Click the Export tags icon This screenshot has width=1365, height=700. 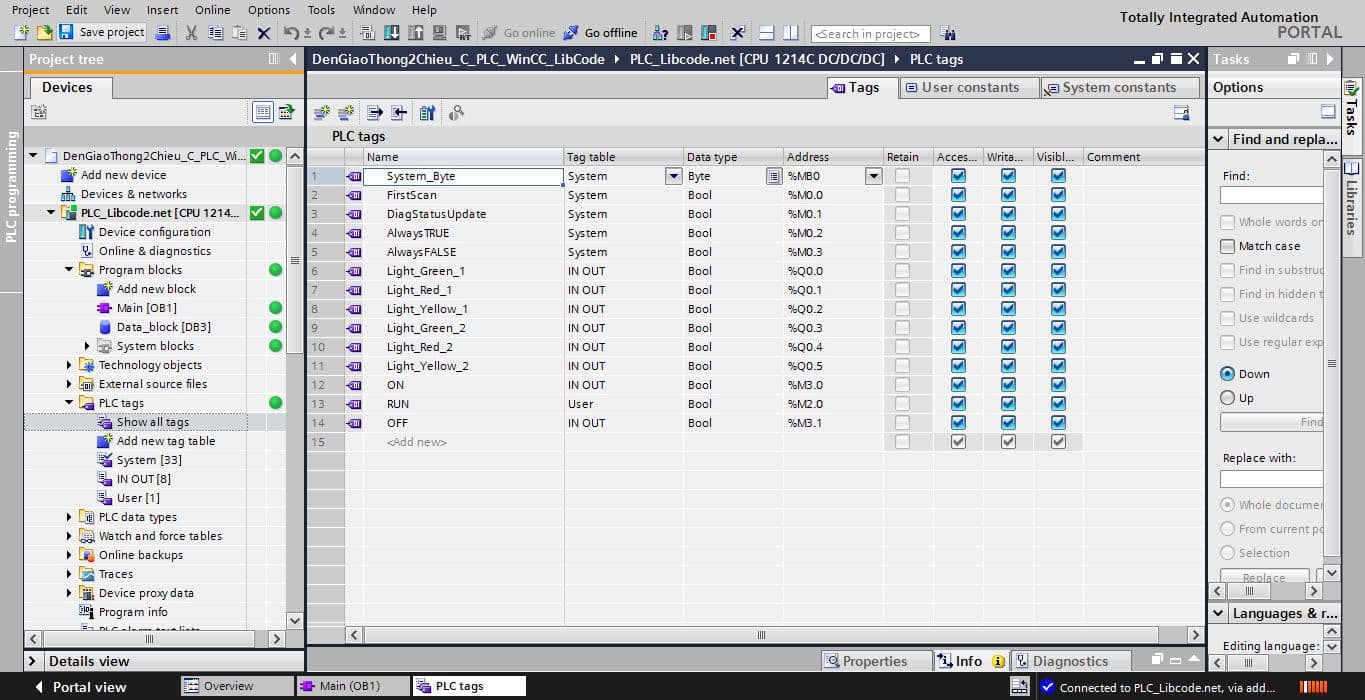tap(375, 113)
